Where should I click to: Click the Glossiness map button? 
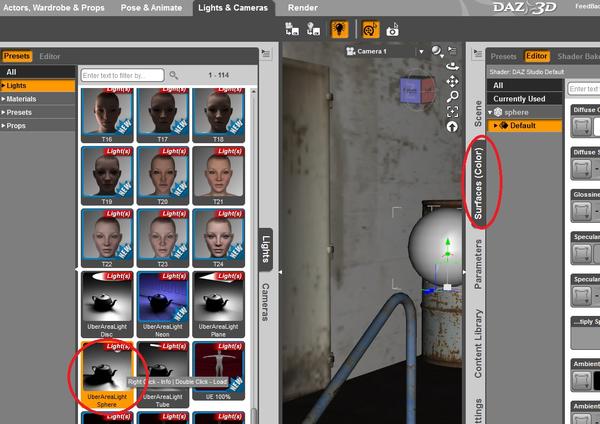(581, 210)
